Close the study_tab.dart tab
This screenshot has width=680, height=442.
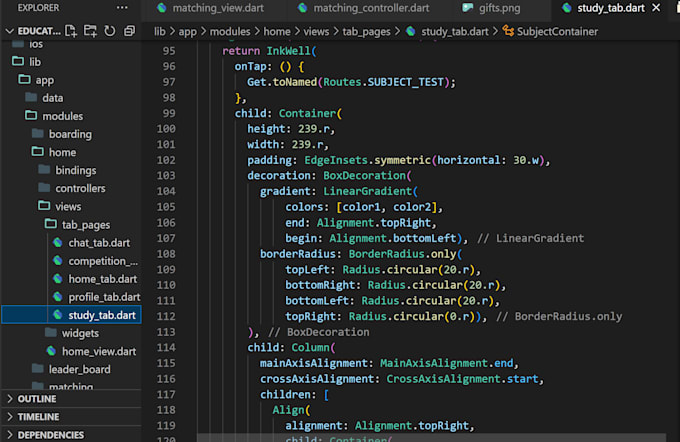coord(657,8)
